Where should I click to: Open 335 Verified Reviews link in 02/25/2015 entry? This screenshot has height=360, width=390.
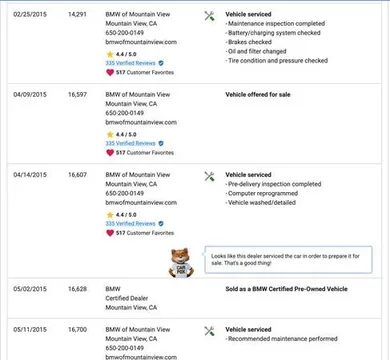(x=130, y=63)
